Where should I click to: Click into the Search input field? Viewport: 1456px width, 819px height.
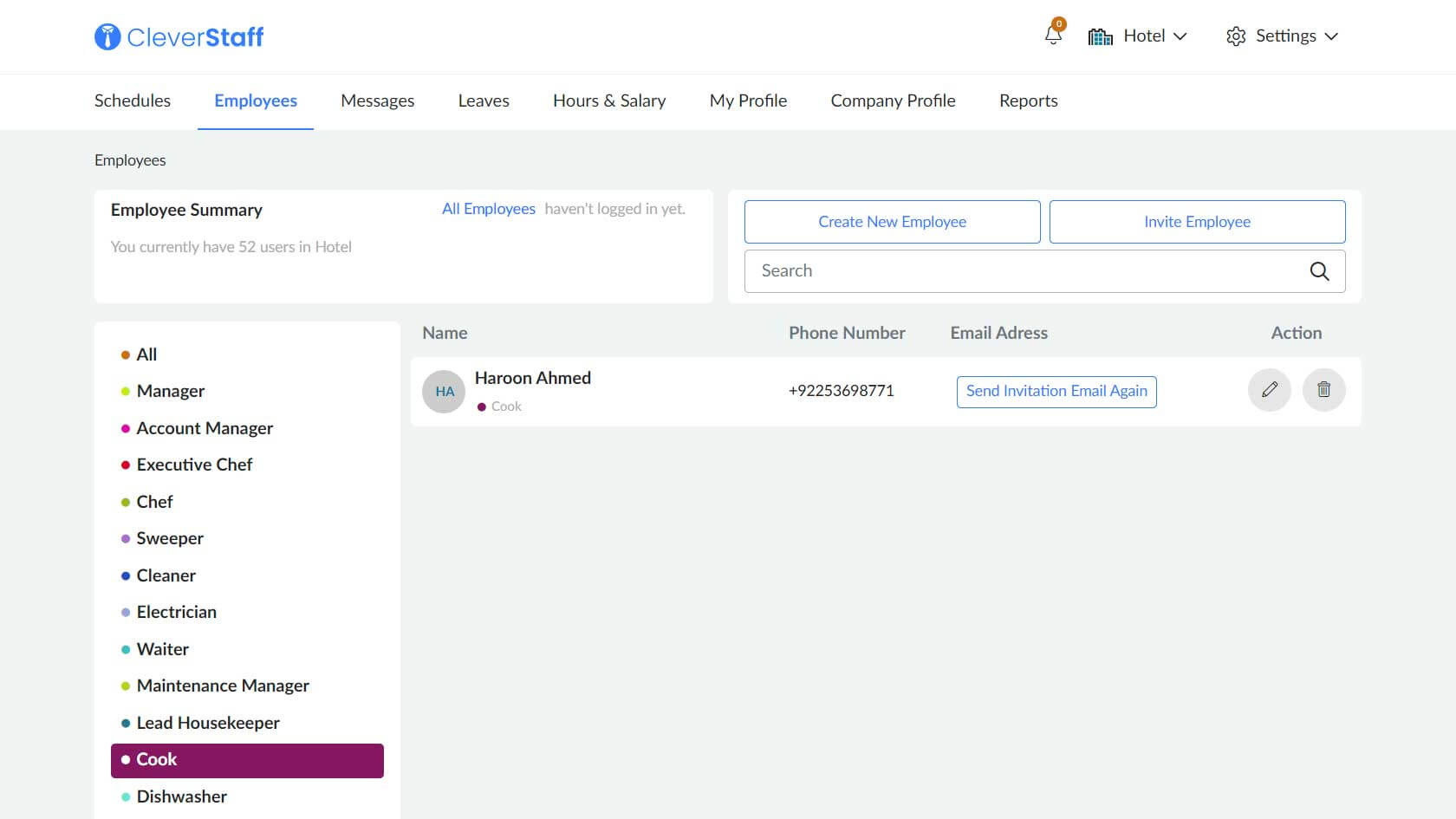[1023, 271]
